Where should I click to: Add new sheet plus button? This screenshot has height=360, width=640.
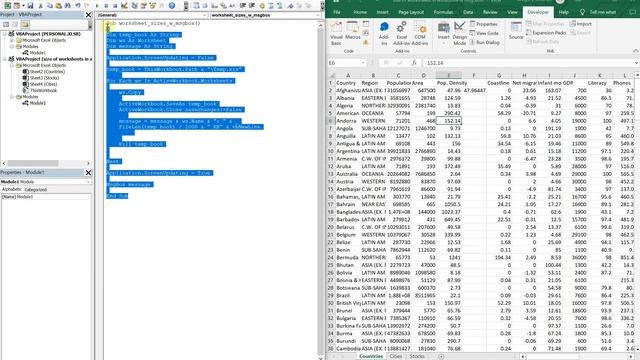(441, 356)
